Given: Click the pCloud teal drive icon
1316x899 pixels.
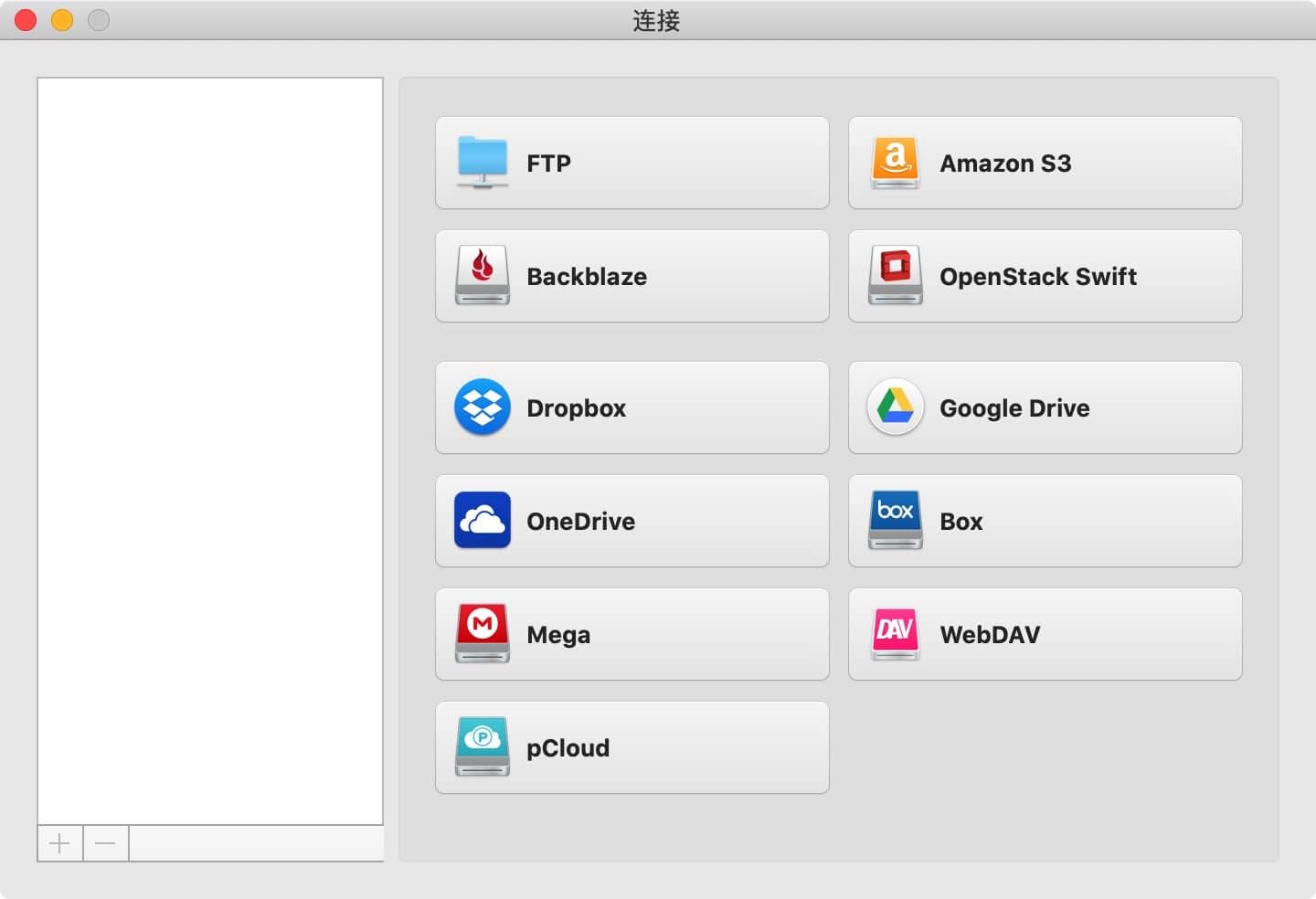Looking at the screenshot, I should click(483, 746).
